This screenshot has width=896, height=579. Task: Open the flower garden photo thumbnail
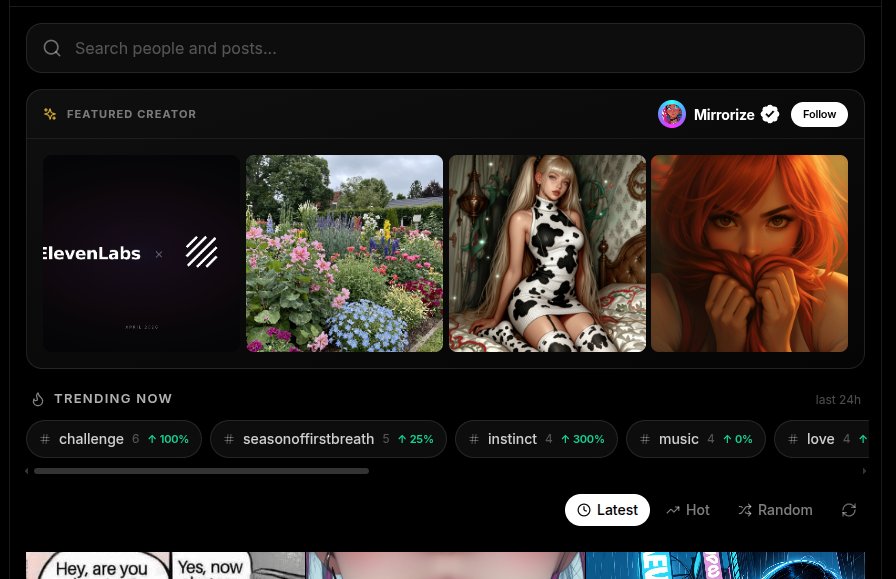pos(344,253)
